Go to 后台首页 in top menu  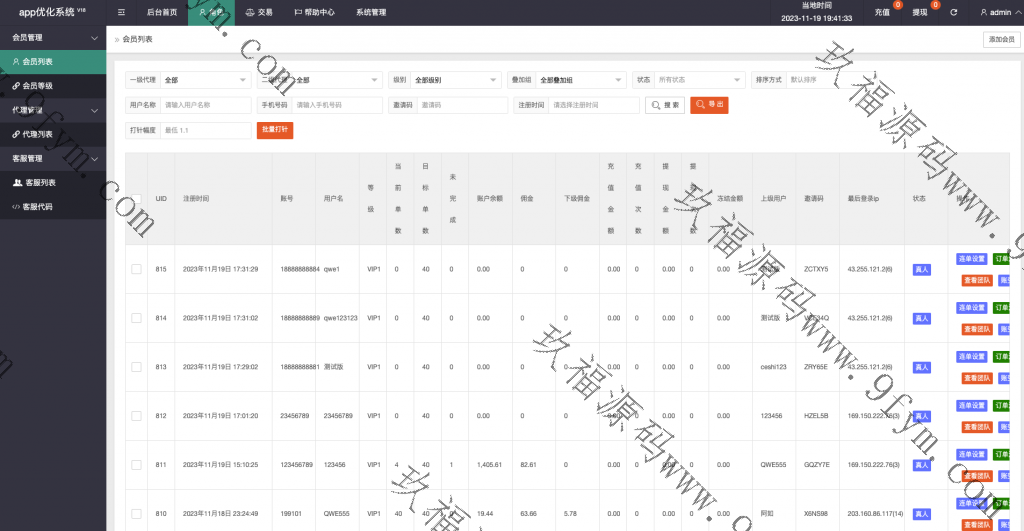[x=161, y=13]
